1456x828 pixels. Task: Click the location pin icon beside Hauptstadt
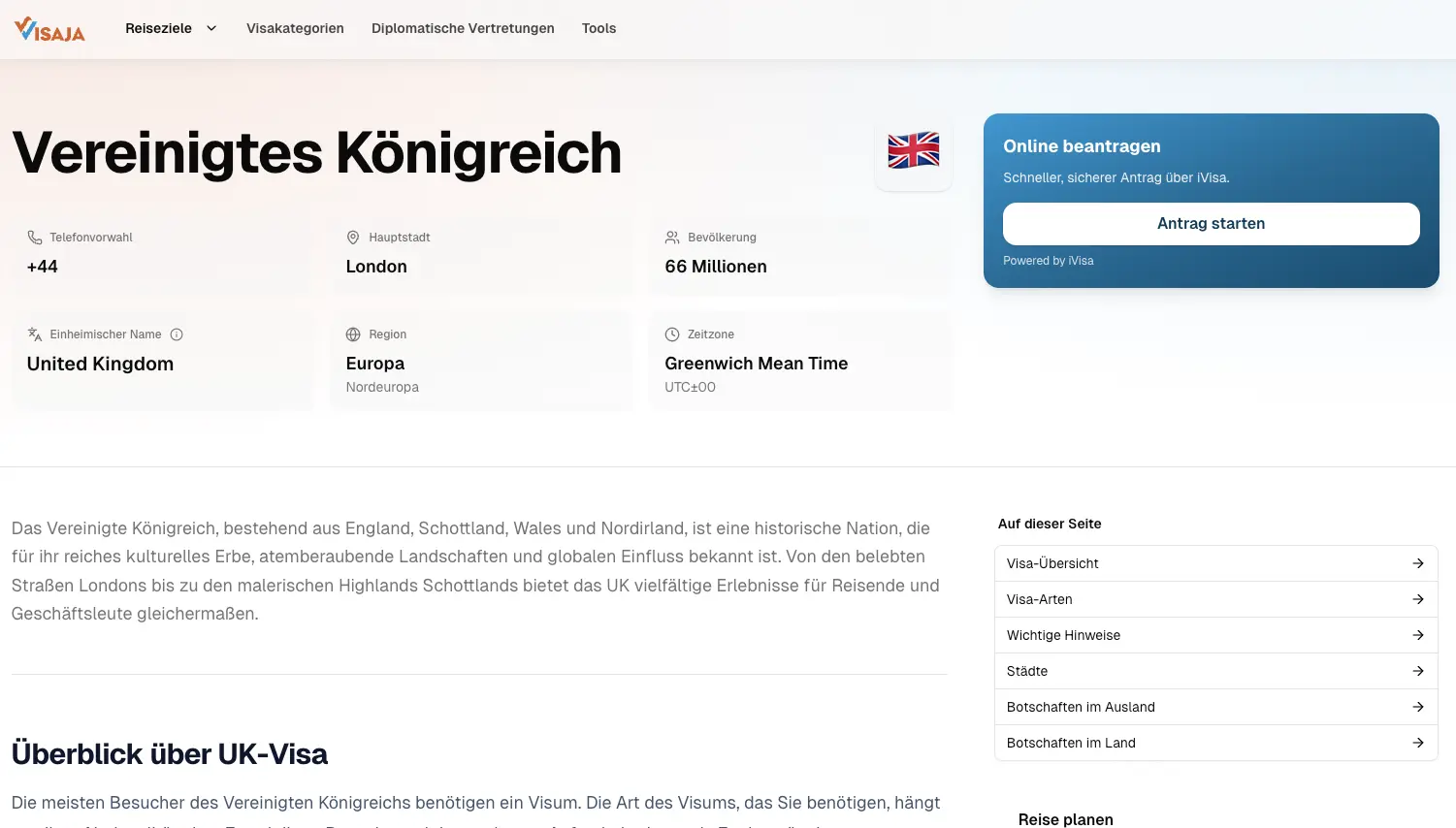[x=352, y=237]
